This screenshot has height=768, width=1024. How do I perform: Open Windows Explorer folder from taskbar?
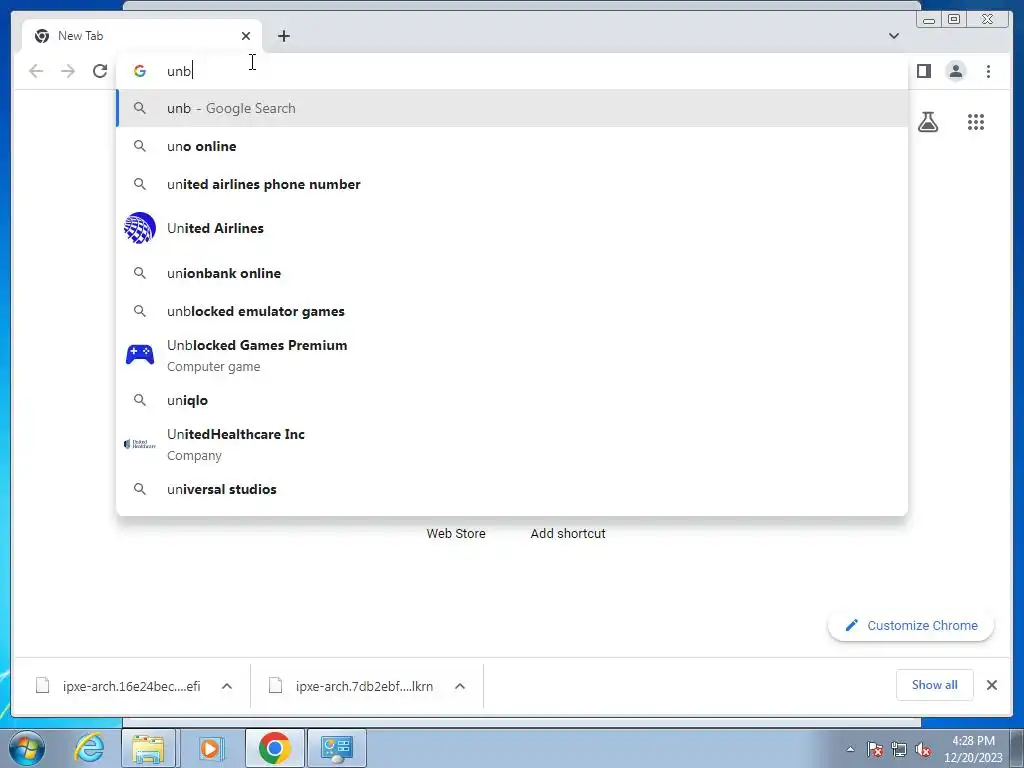point(148,748)
